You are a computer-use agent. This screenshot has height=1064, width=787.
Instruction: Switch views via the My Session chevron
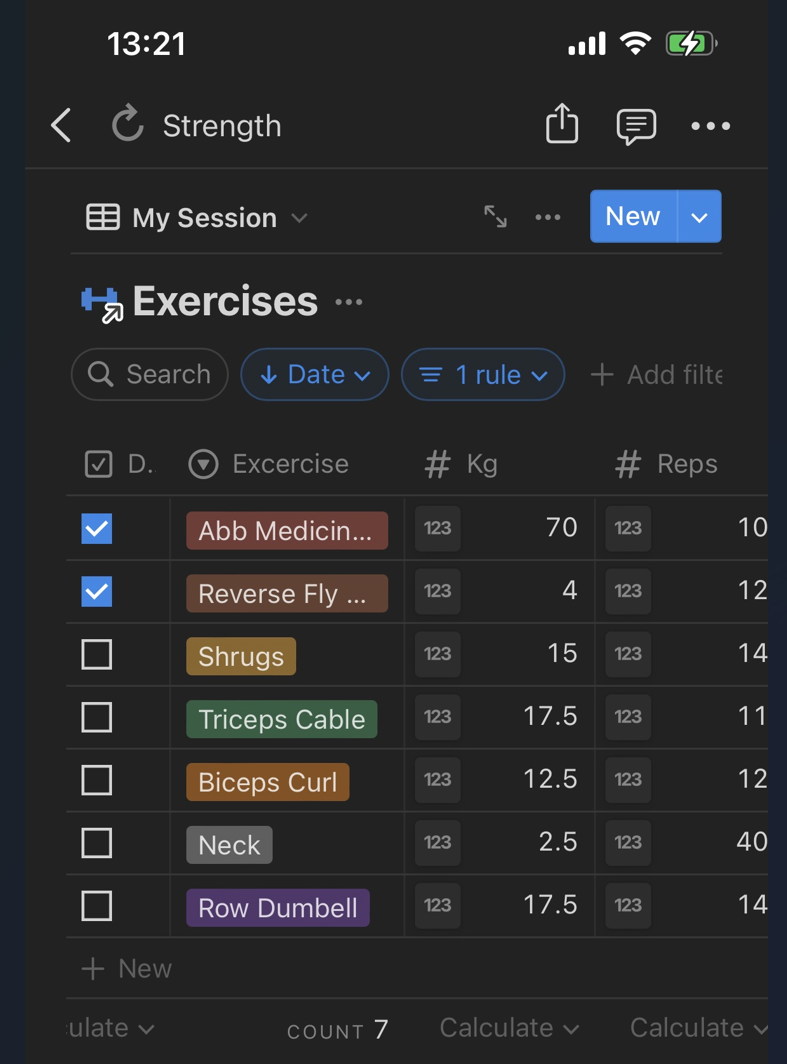[x=298, y=217]
